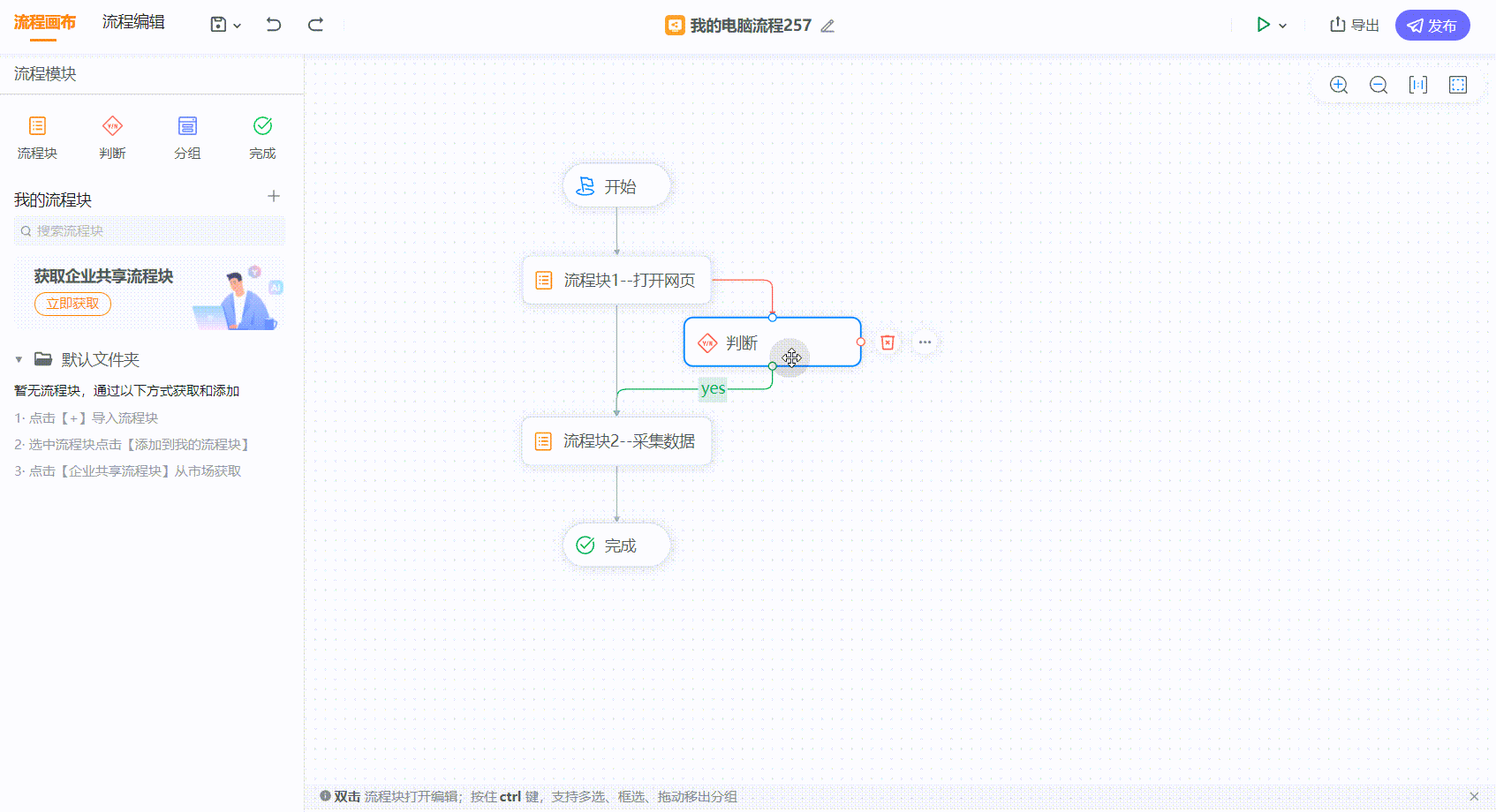
Task: Zoom out on the canvas
Action: [1379, 85]
